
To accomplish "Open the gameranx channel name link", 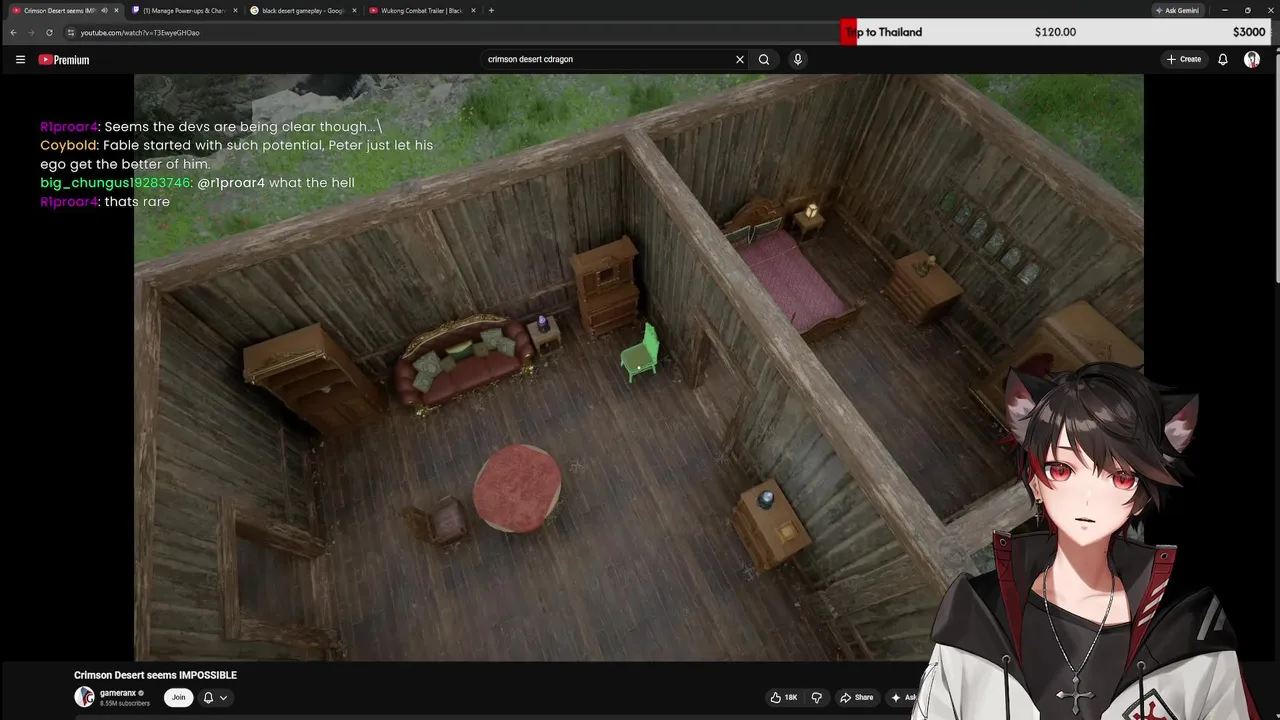I will tap(118, 693).
